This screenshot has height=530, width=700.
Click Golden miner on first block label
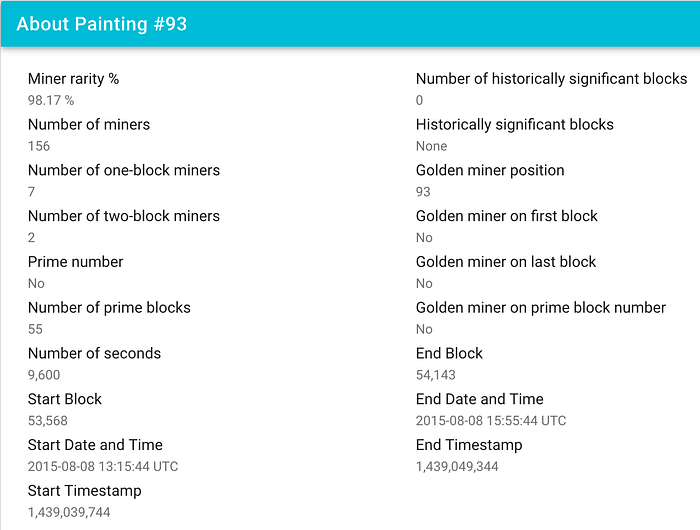pos(506,216)
